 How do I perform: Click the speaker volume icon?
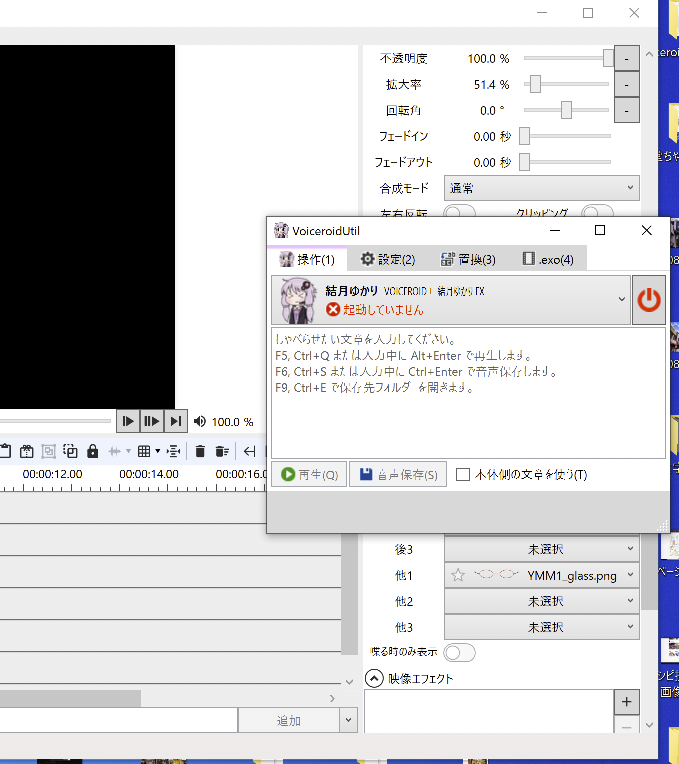pos(200,422)
